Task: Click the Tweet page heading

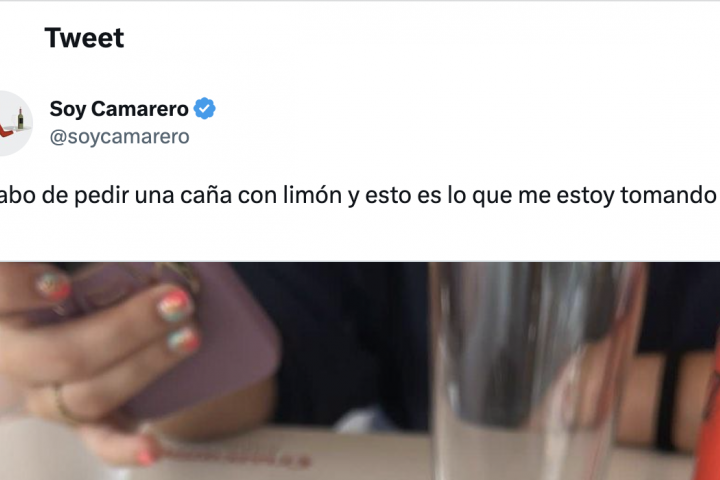Action: pyautogui.click(x=84, y=38)
